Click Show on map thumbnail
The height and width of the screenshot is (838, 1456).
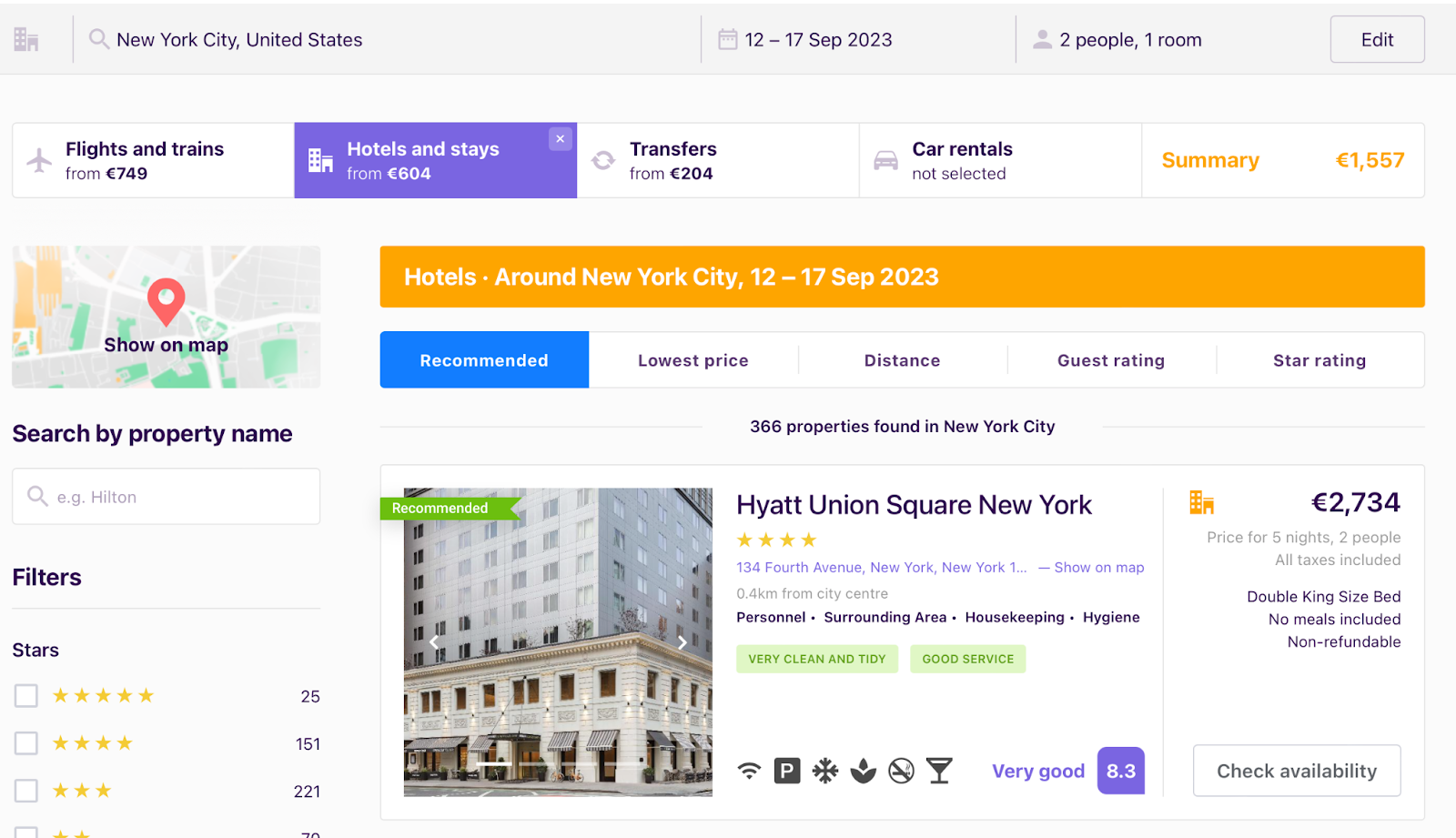167,317
